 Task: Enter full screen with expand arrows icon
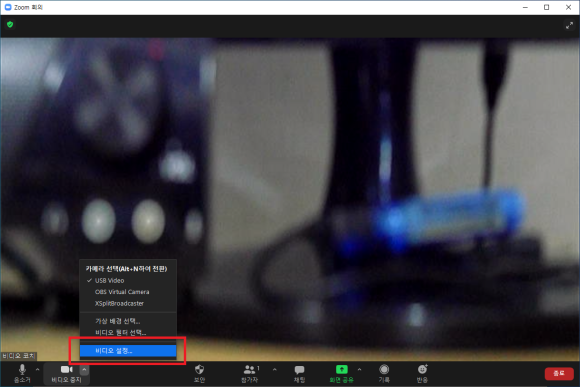point(569,25)
